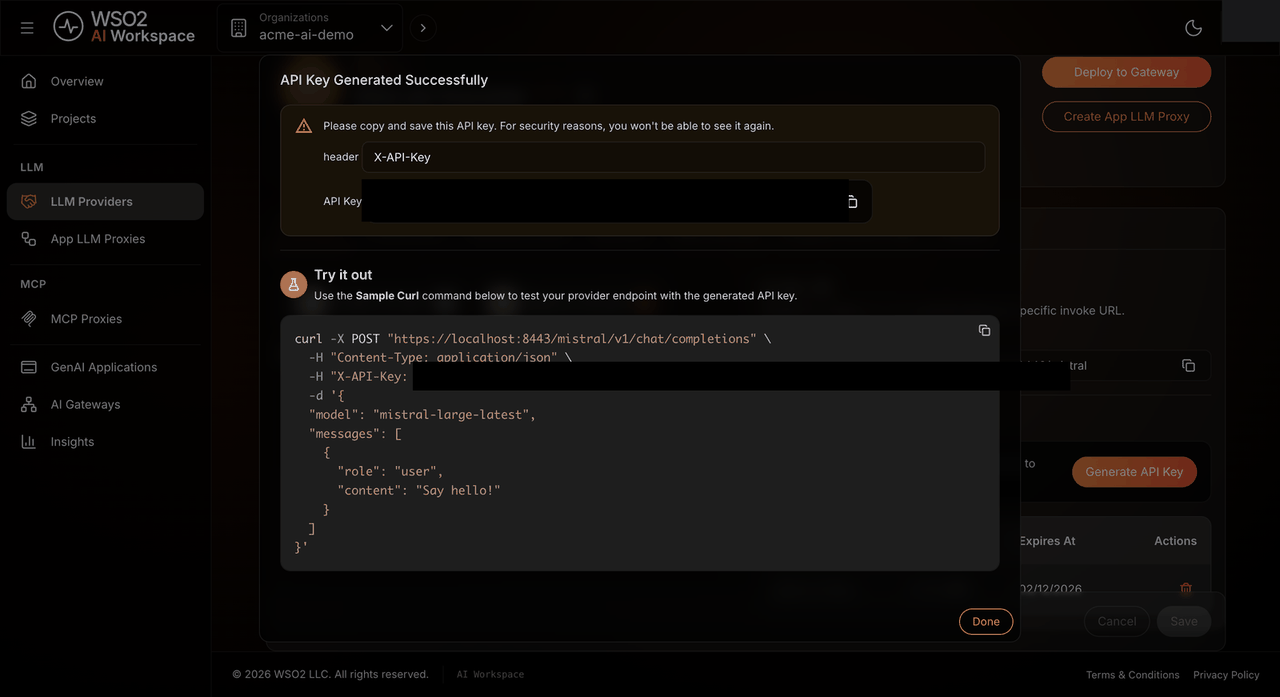Copy the sample curl command

point(984,330)
